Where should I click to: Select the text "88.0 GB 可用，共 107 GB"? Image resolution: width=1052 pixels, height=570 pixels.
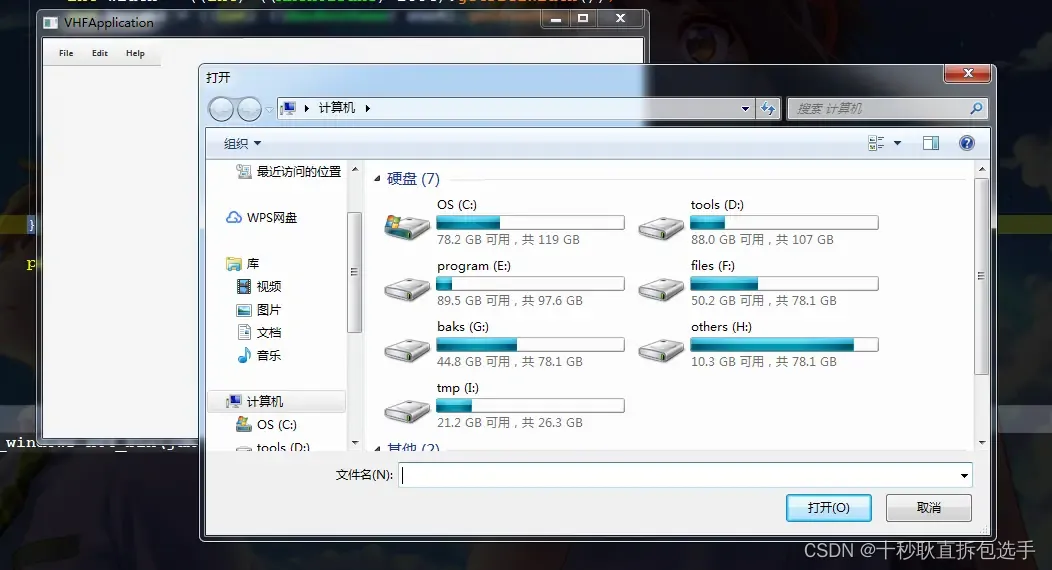762,239
